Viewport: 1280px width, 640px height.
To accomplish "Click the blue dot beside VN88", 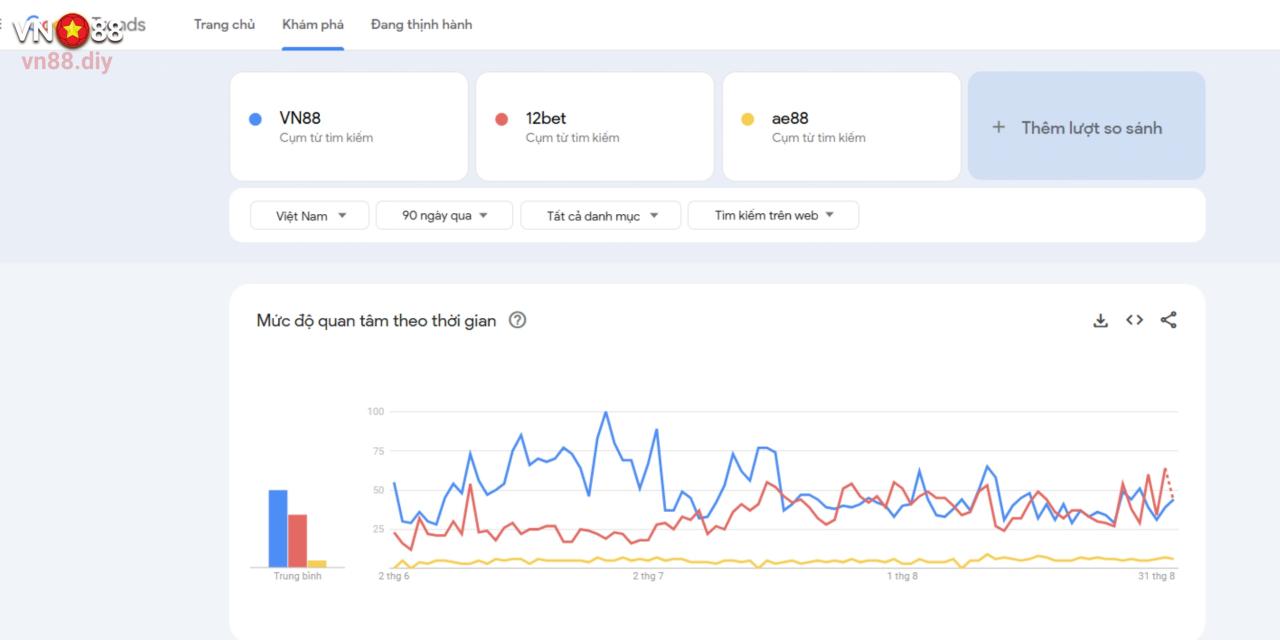I will (x=255, y=119).
